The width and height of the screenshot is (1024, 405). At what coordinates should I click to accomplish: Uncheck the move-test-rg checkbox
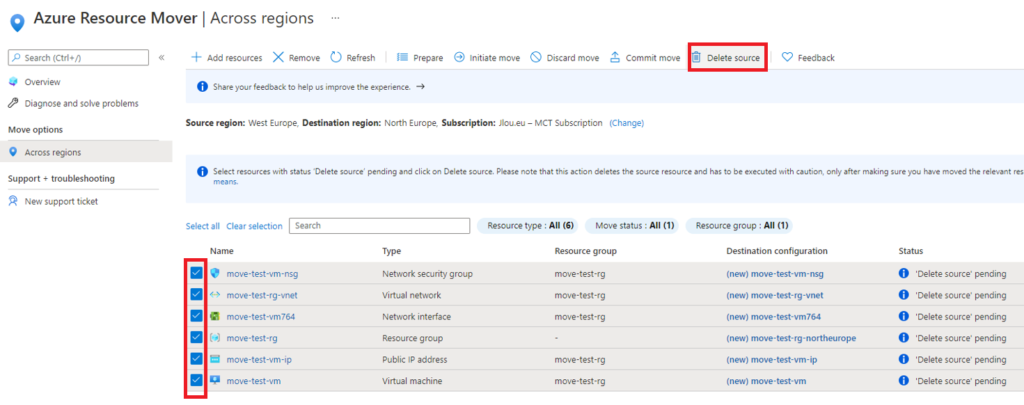196,337
